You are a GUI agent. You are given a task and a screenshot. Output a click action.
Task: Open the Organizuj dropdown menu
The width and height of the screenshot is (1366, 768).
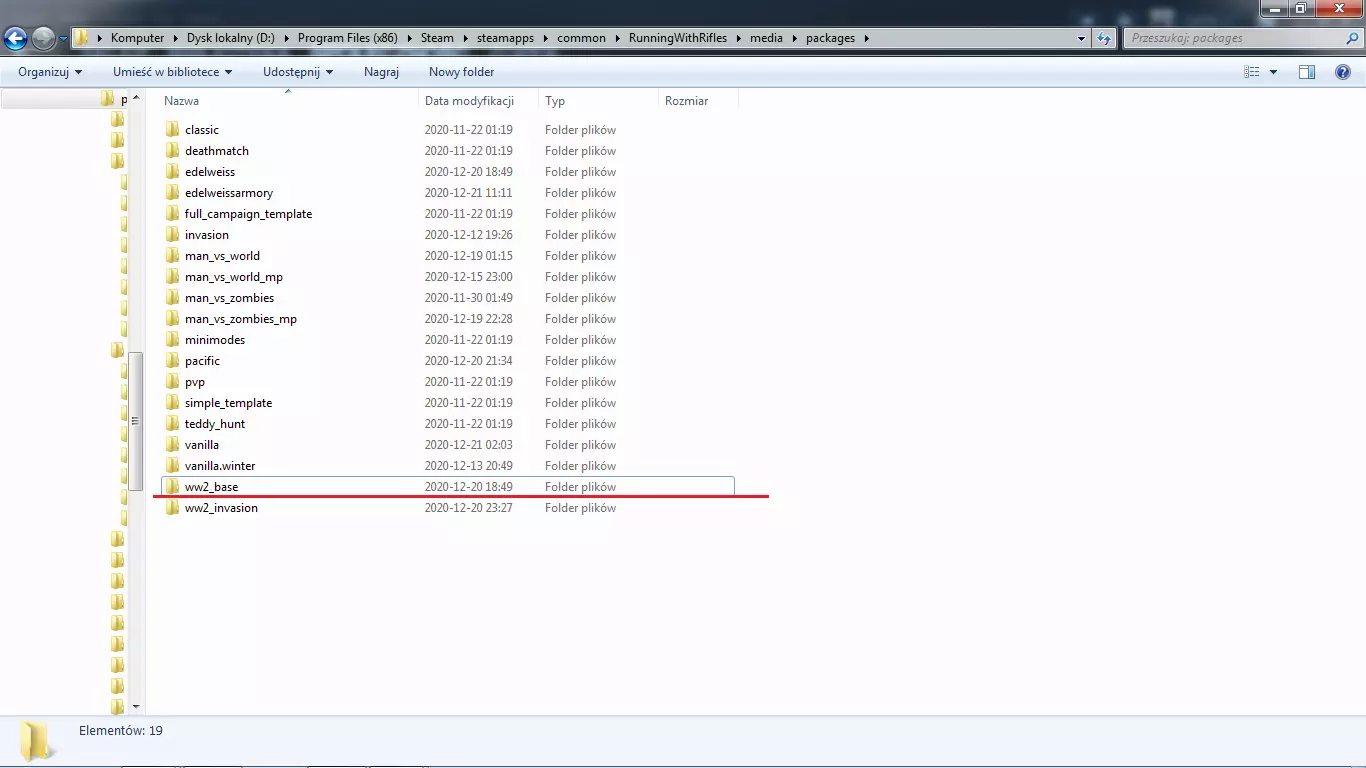pyautogui.click(x=50, y=72)
